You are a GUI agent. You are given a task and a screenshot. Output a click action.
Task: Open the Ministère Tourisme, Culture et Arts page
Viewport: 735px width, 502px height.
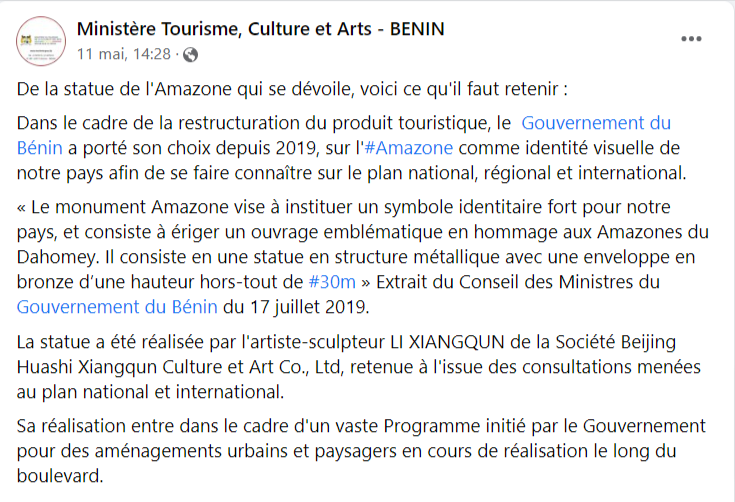(260, 29)
